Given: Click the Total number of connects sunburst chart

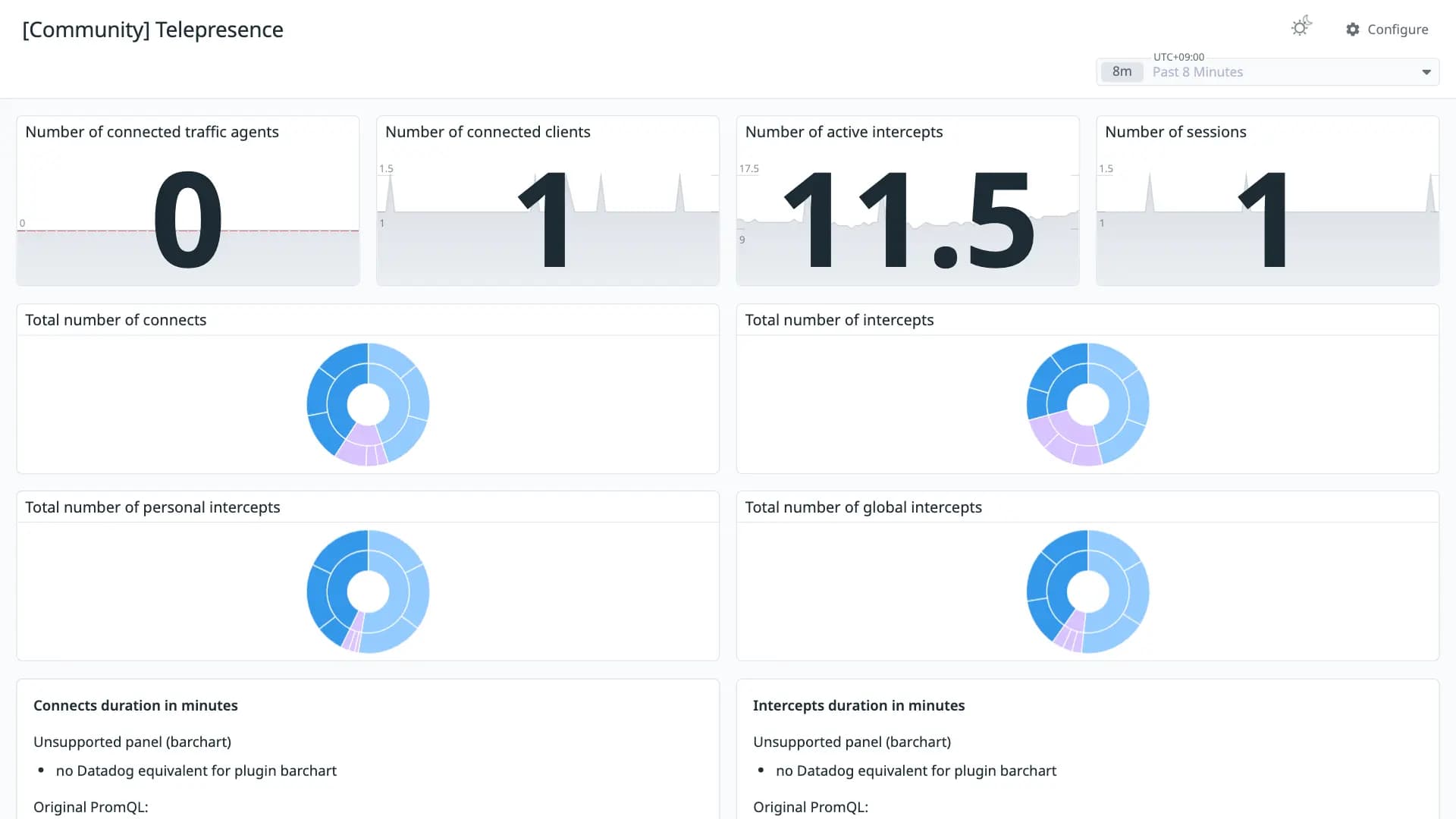Looking at the screenshot, I should pos(368,404).
